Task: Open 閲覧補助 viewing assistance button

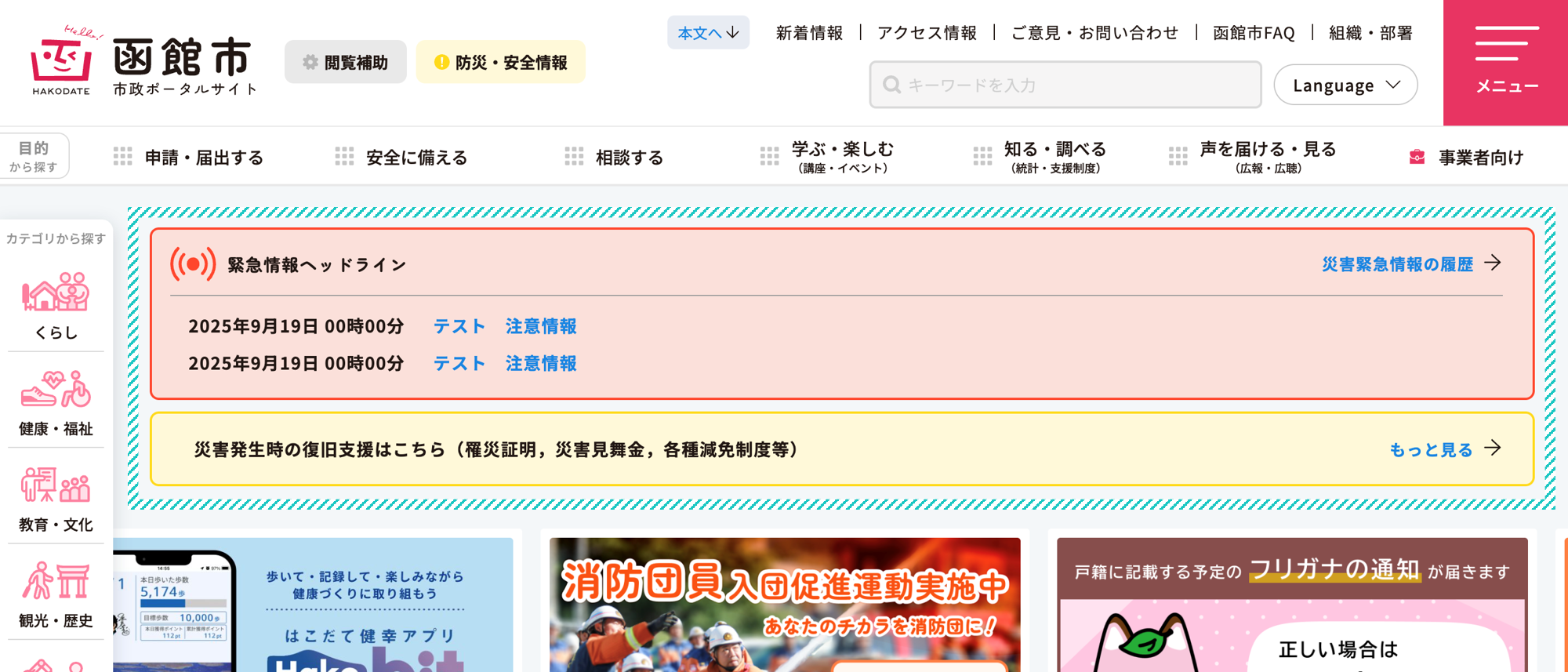Action: (346, 62)
